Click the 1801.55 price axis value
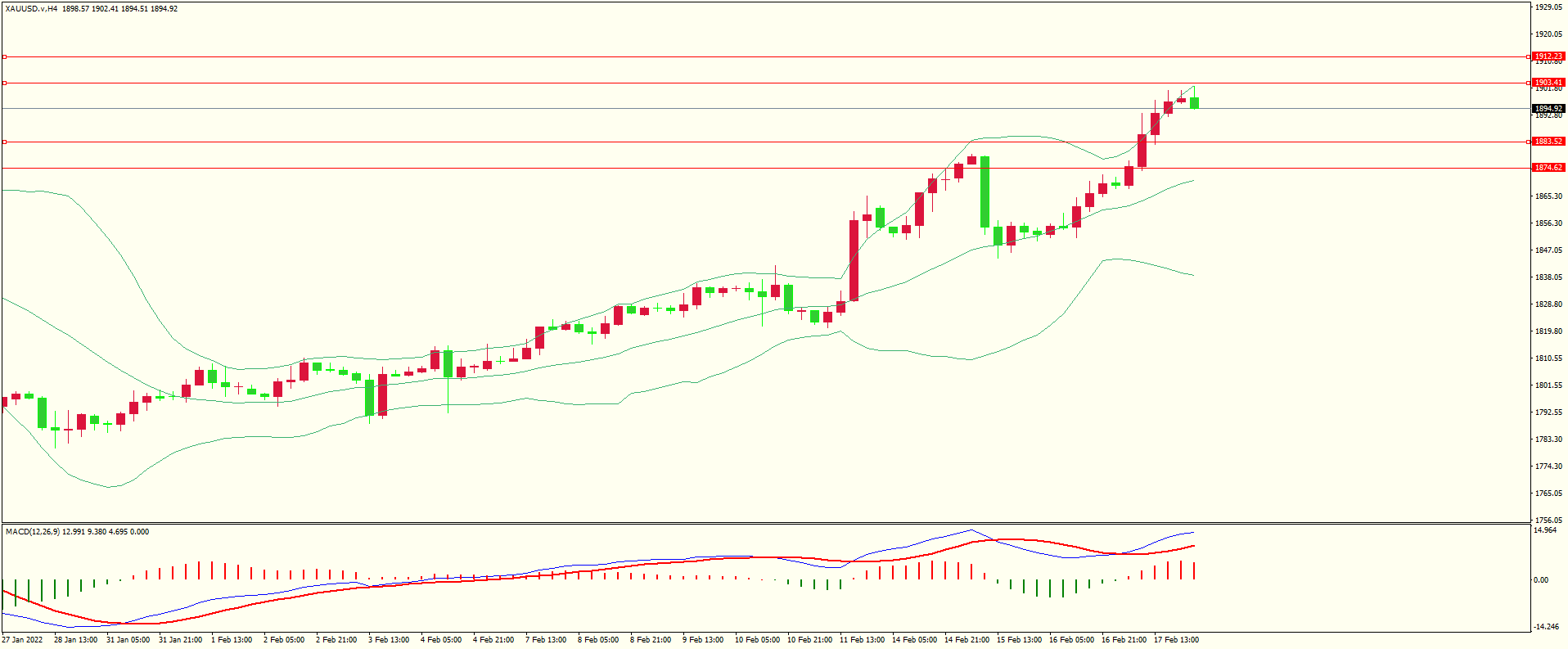Image resolution: width=1568 pixels, height=649 pixels. tap(1548, 385)
